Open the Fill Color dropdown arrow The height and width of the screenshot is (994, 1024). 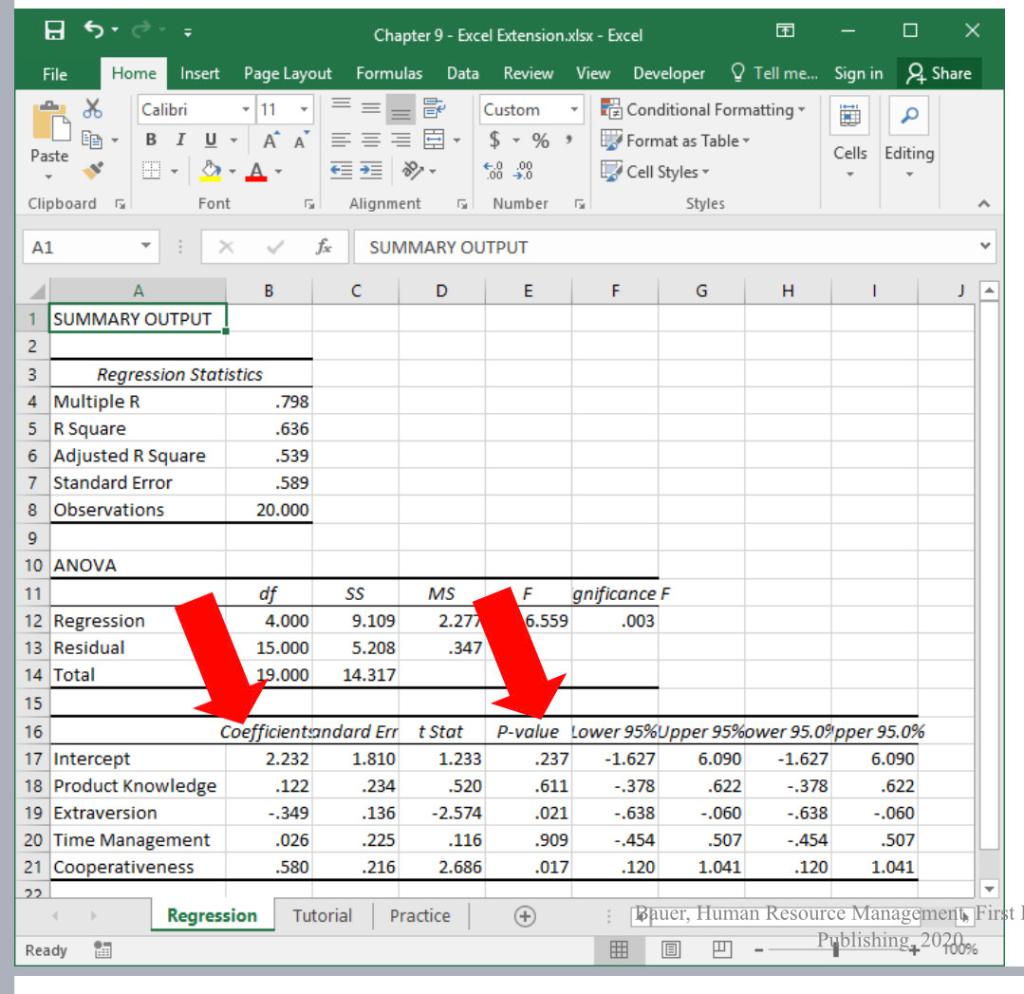coord(231,171)
